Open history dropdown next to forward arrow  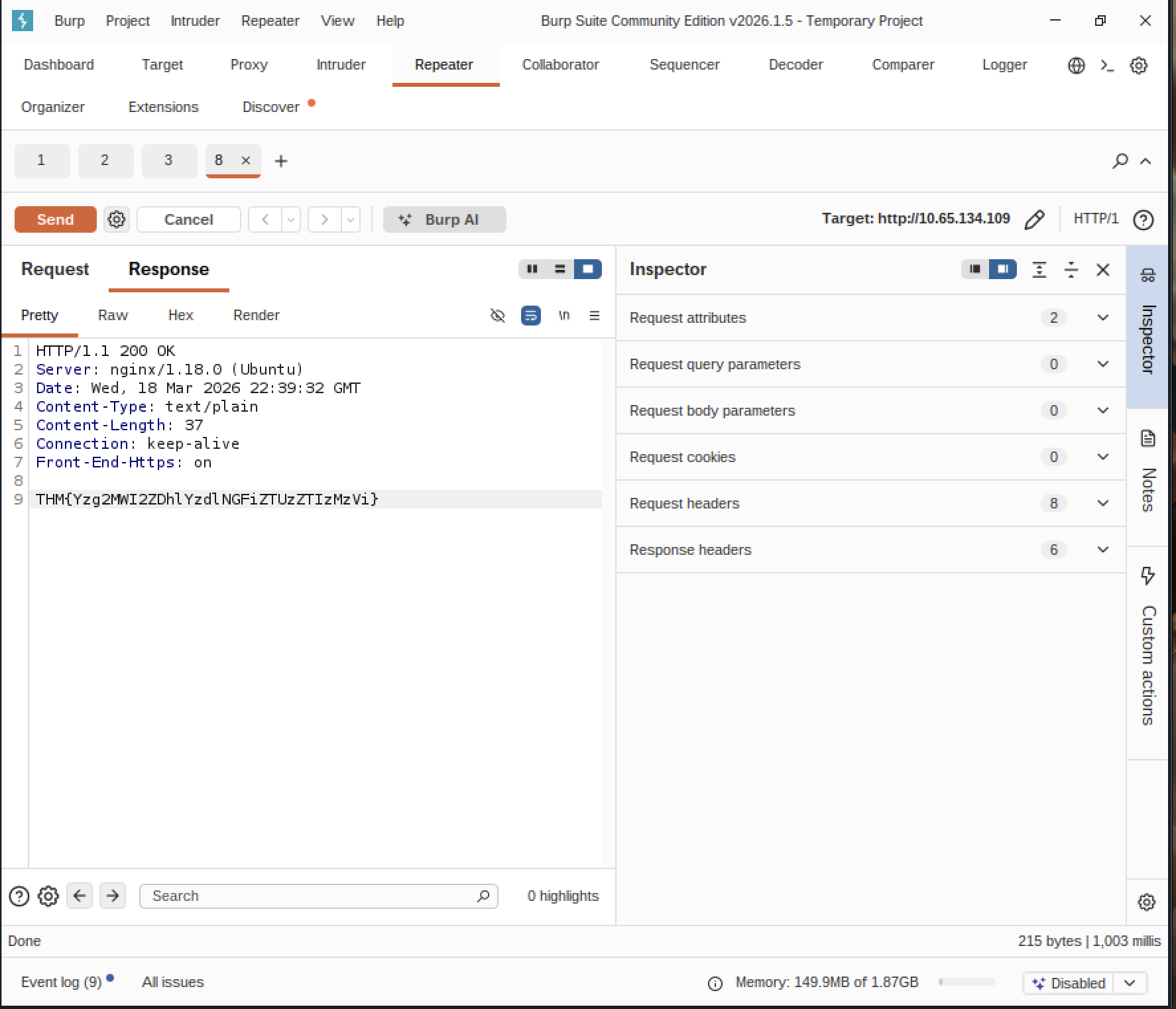coord(351,219)
